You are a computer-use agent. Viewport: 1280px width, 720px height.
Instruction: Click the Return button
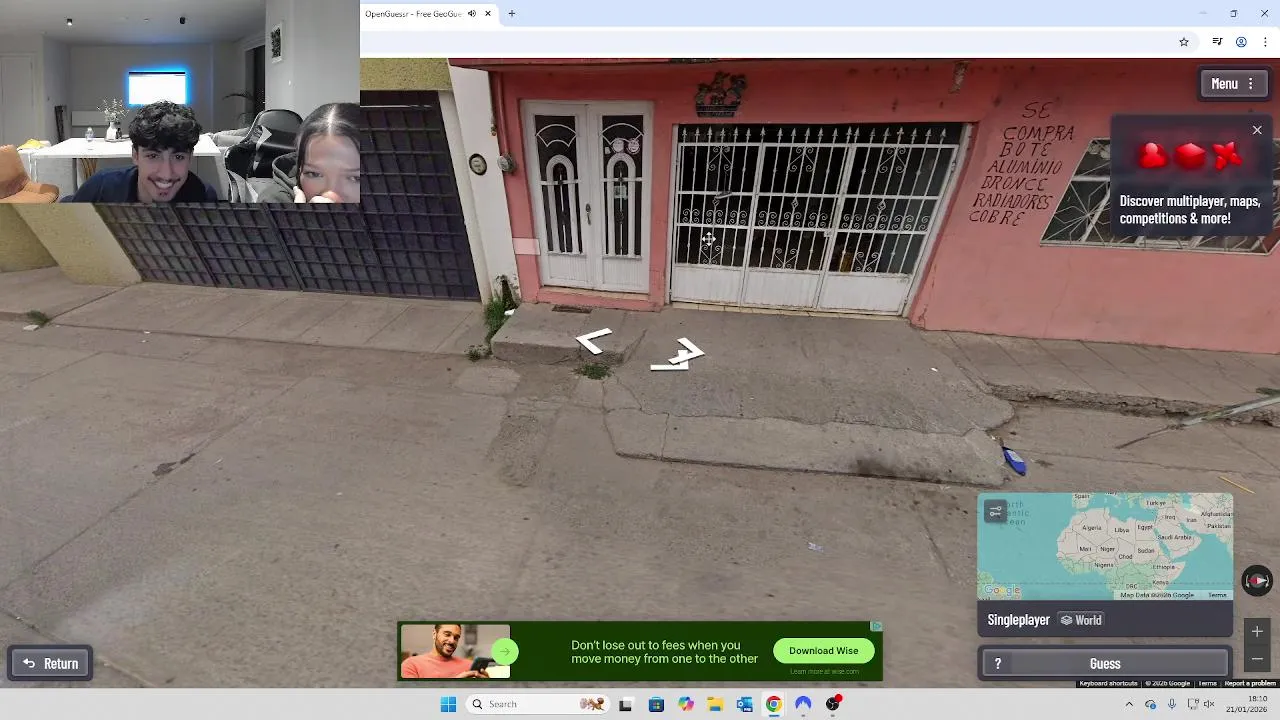(x=50, y=664)
